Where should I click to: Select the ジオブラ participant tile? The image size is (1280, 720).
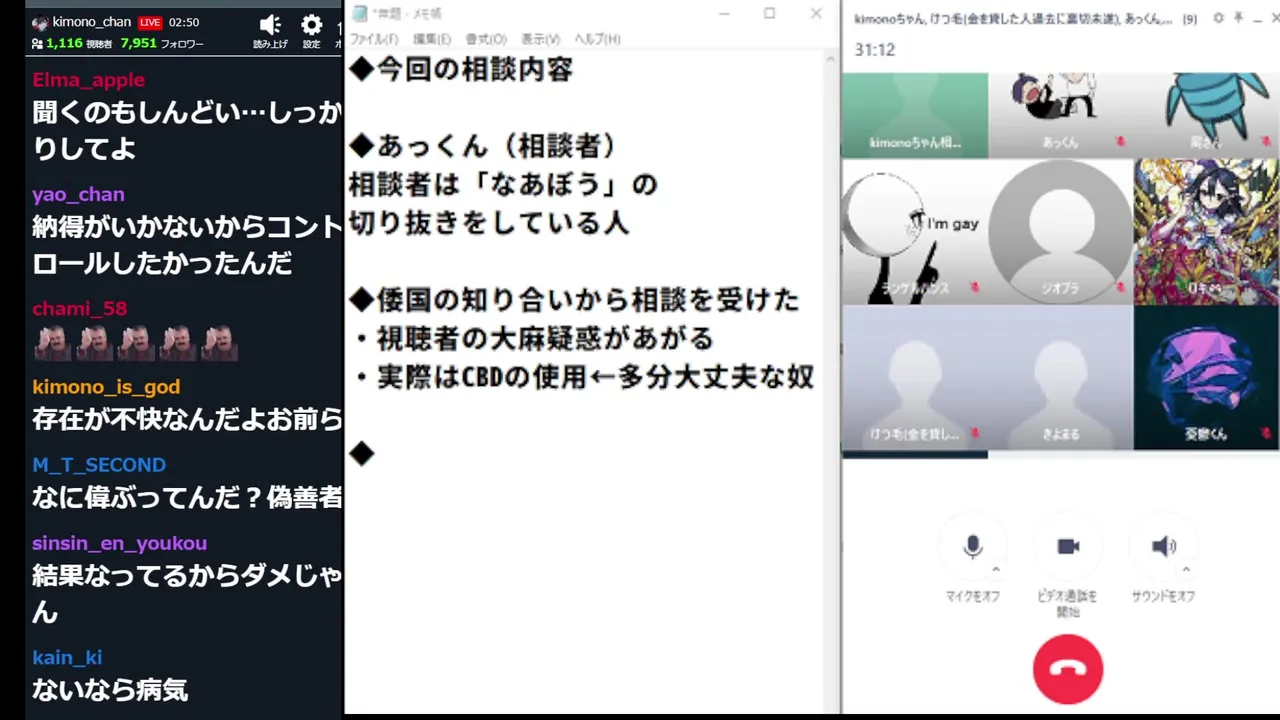click(x=1060, y=232)
